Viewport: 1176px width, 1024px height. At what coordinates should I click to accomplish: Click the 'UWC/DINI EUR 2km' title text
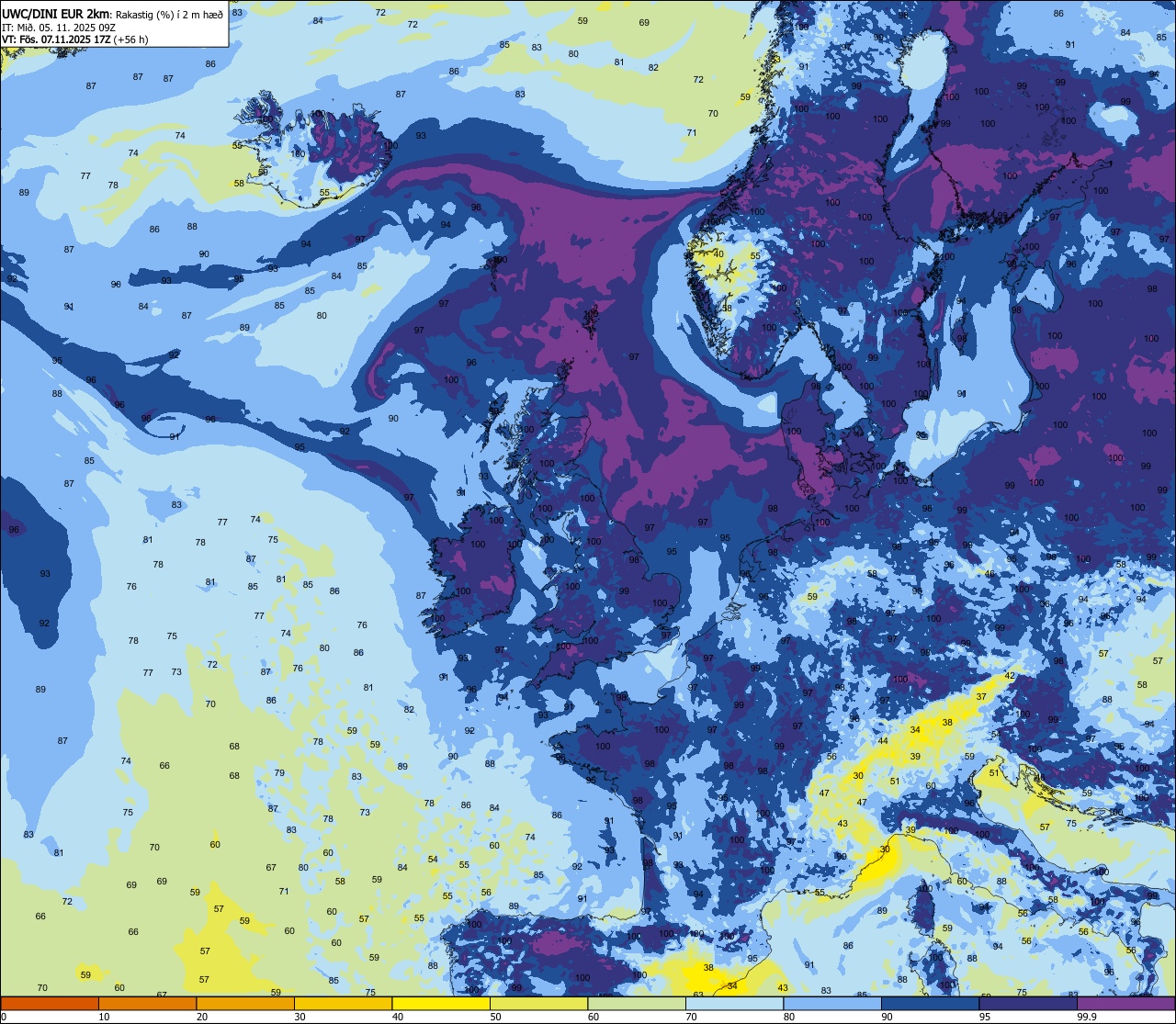coord(55,14)
